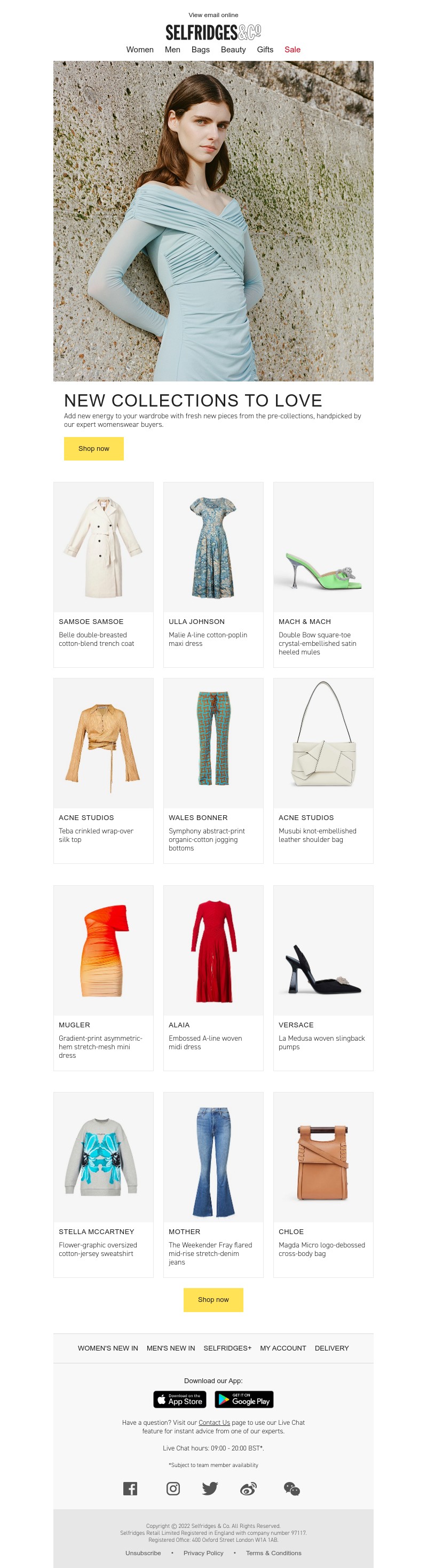The height and width of the screenshot is (1568, 427).
Task: Go to MEN'S NEW IN footer link
Action: click(171, 1348)
